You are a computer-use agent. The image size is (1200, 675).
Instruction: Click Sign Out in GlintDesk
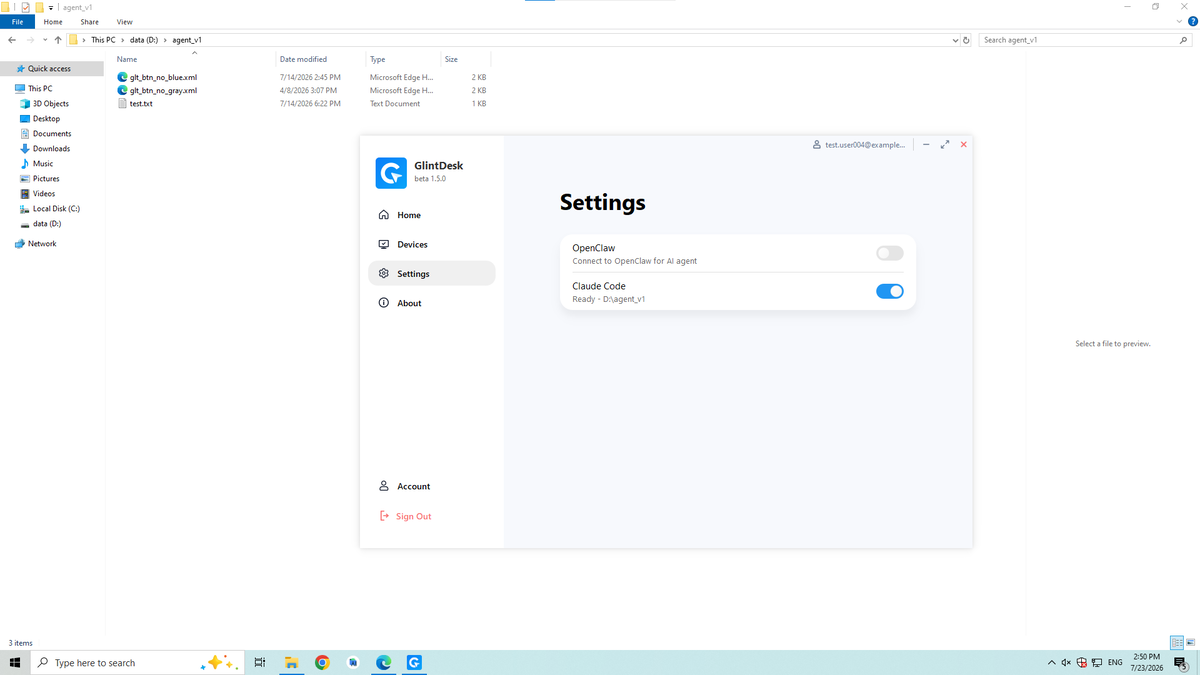[x=406, y=516]
